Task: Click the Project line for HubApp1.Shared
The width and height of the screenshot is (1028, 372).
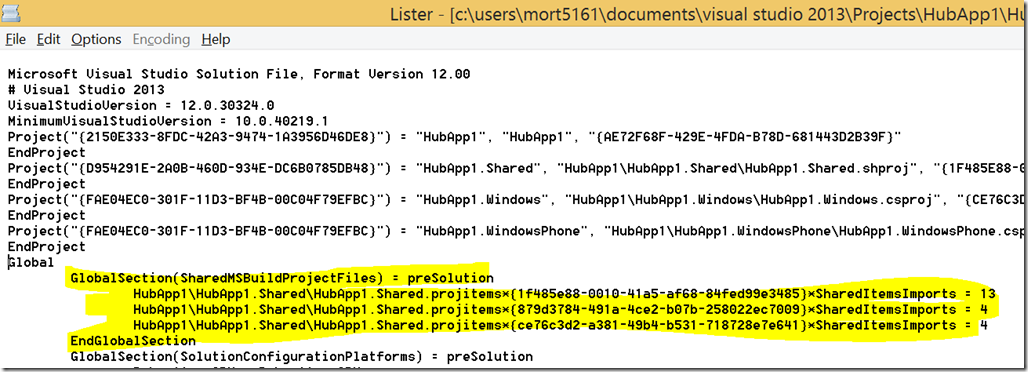Action: tap(517, 169)
